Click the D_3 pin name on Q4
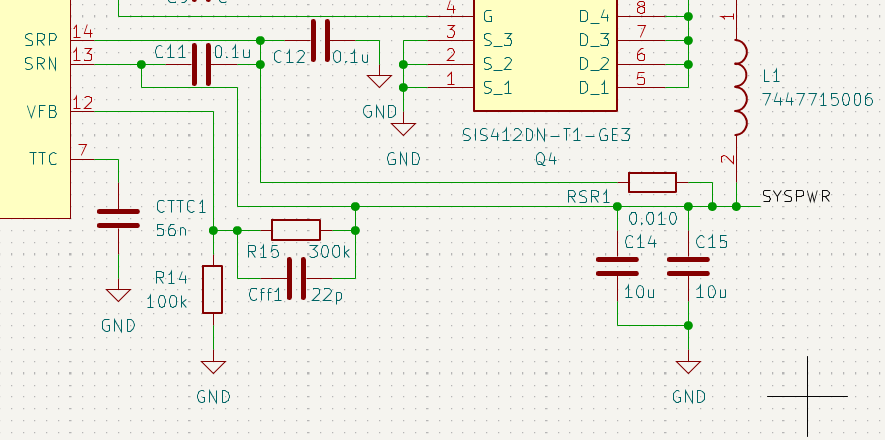Image resolution: width=885 pixels, height=440 pixels. click(595, 41)
